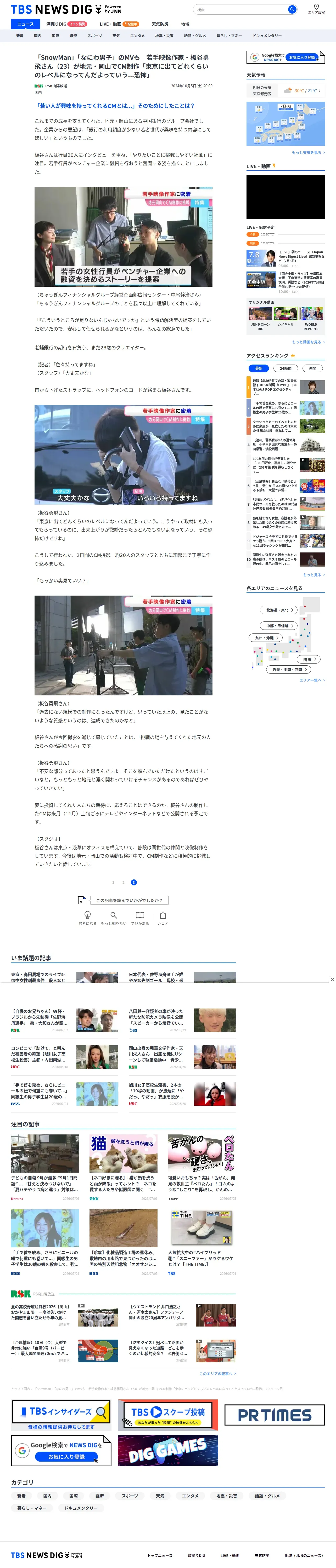Open the エンタメ sub-navigation item
336x1568 pixels.
point(137,36)
